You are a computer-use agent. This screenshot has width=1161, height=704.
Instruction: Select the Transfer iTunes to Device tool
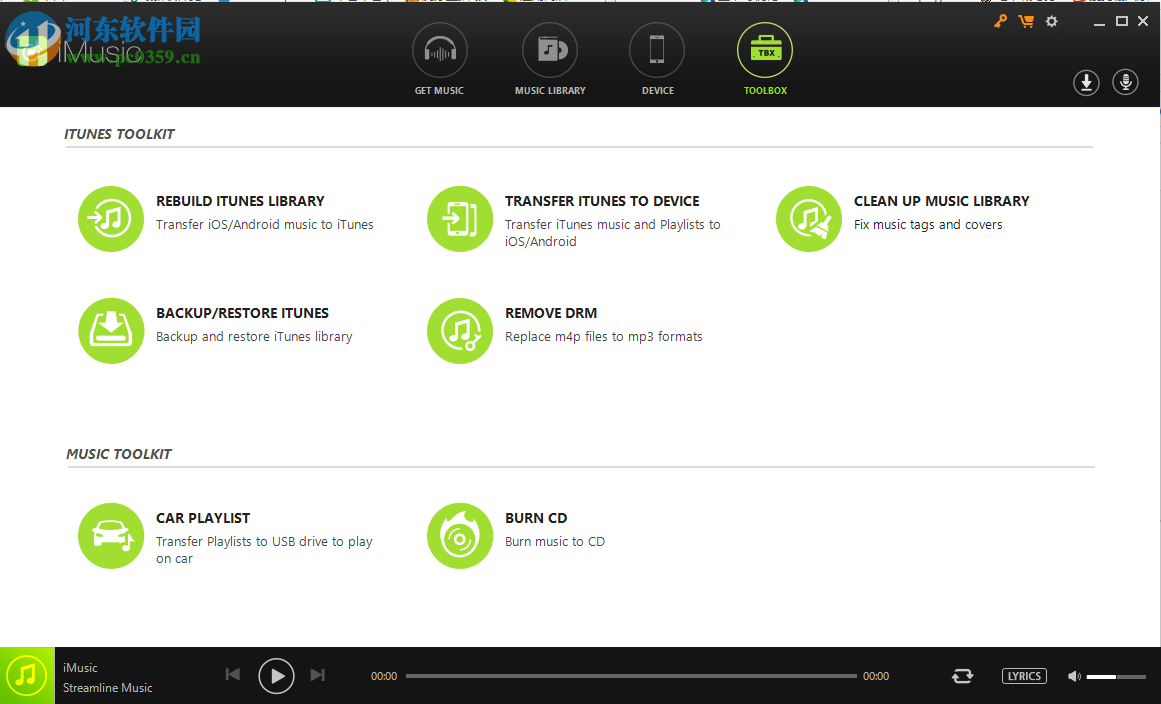pos(460,218)
